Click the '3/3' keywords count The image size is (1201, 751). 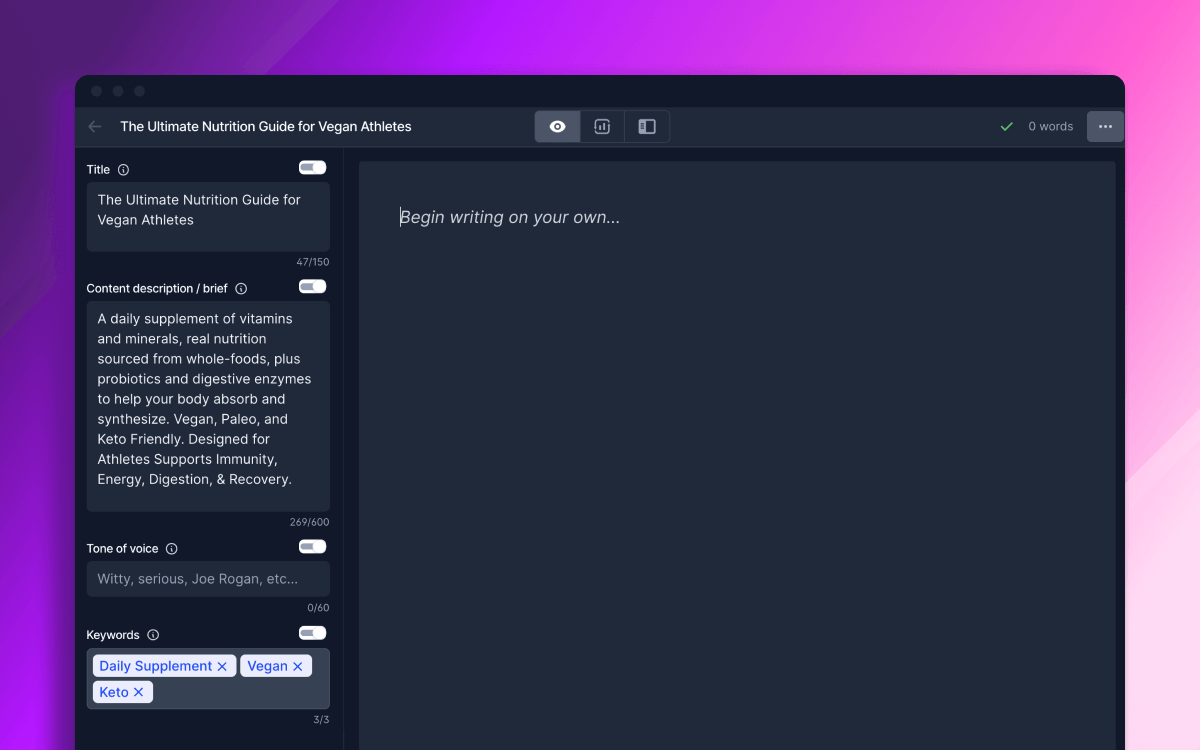[321, 720]
